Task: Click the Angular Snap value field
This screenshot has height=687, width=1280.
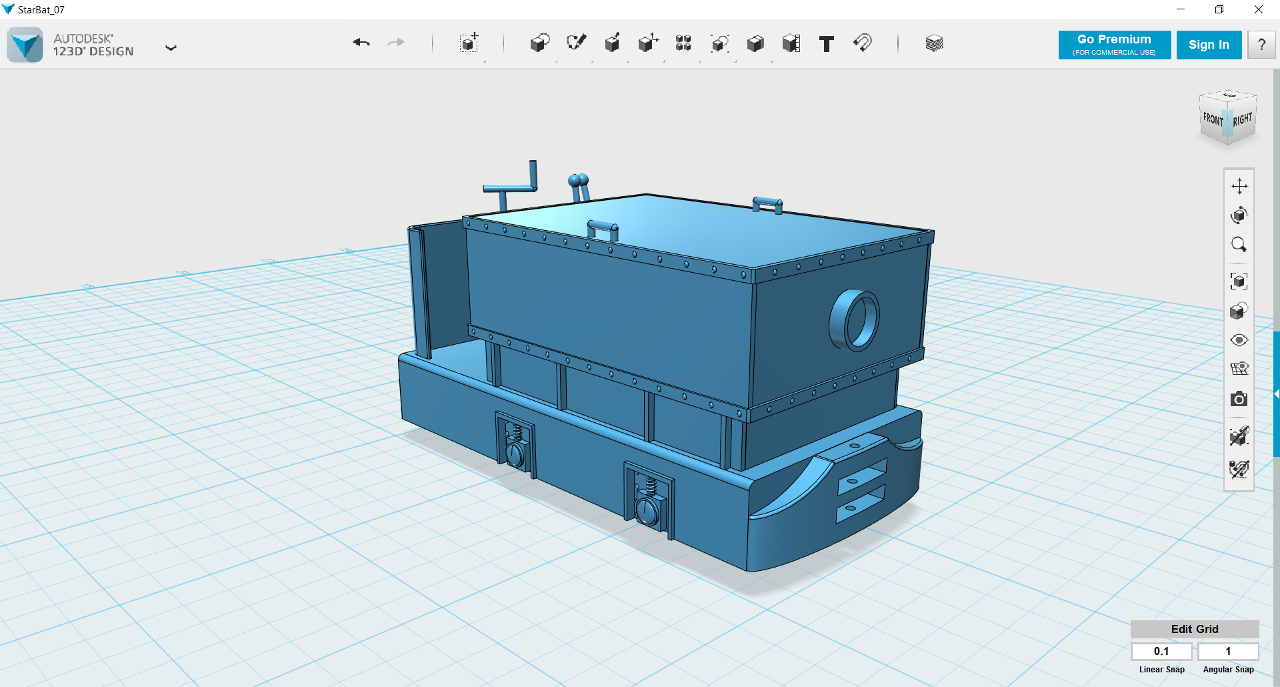Action: (1228, 652)
